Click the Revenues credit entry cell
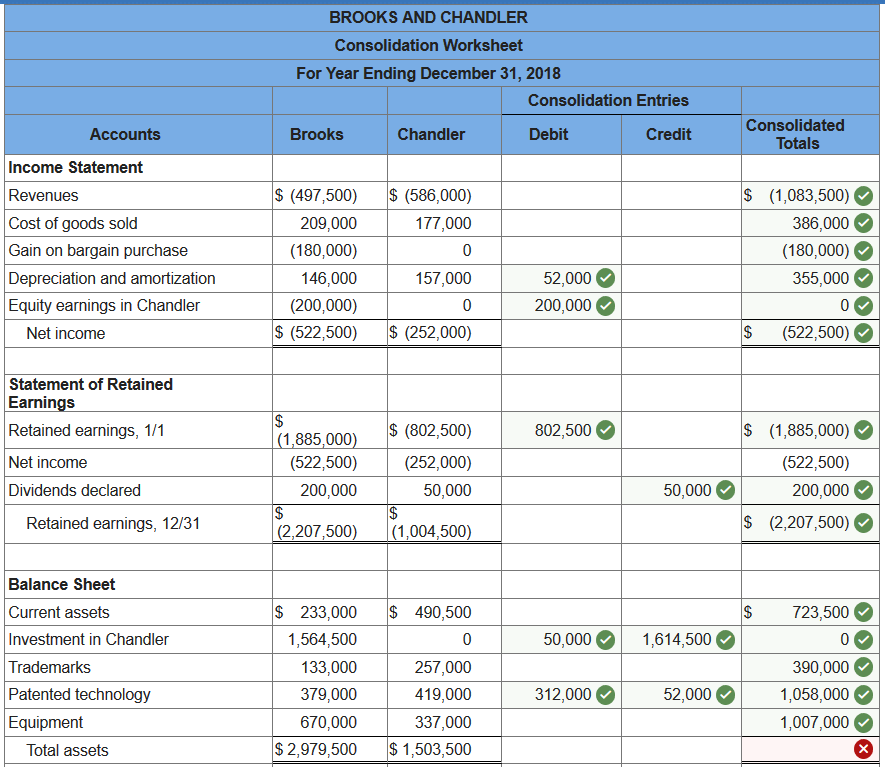Image resolution: width=885 pixels, height=767 pixels. (x=681, y=196)
